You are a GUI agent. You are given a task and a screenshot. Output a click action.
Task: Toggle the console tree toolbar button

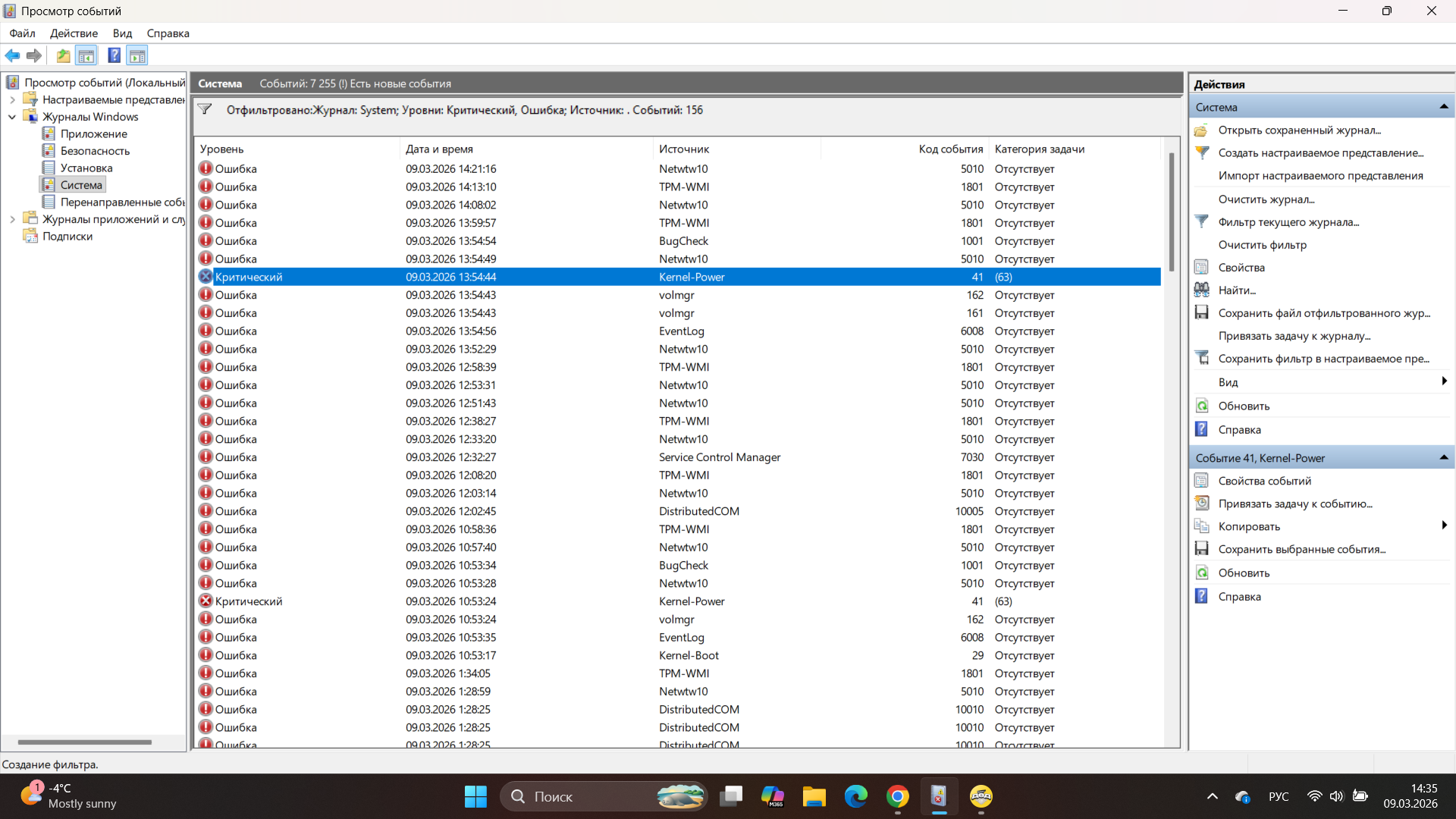point(86,55)
